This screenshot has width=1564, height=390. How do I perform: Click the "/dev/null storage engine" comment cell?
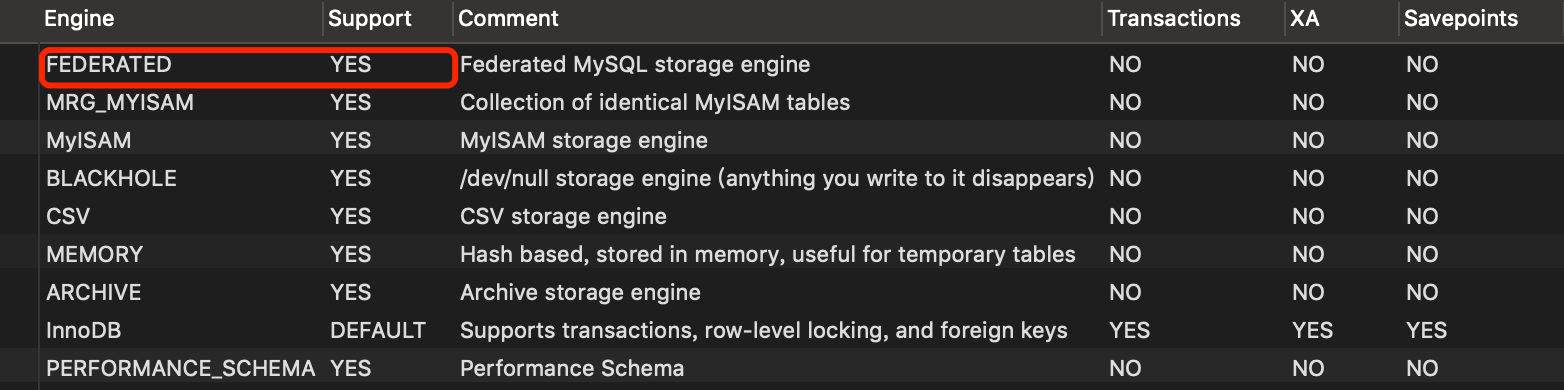pyautogui.click(x=777, y=178)
